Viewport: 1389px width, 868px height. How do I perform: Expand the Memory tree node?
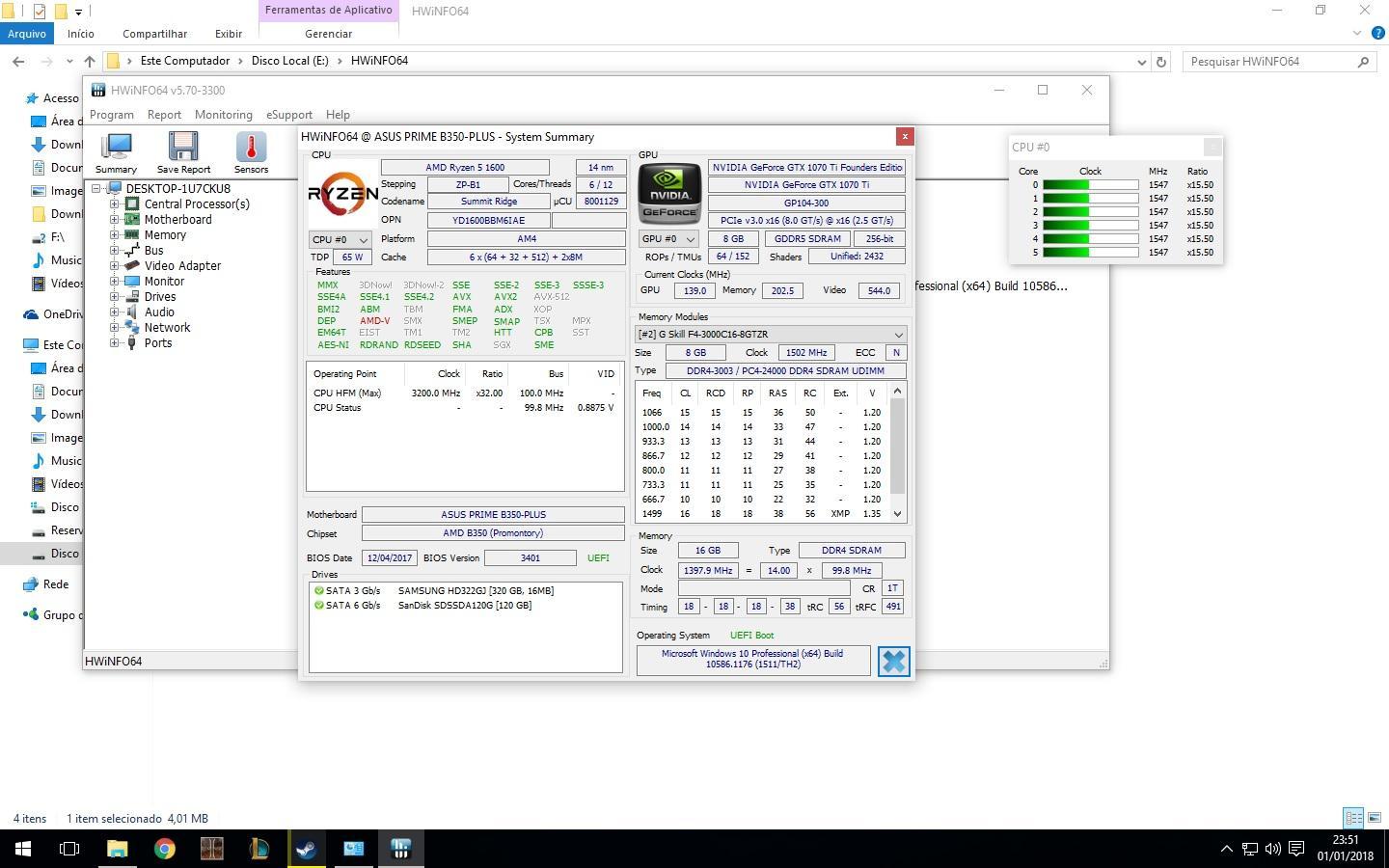click(114, 235)
